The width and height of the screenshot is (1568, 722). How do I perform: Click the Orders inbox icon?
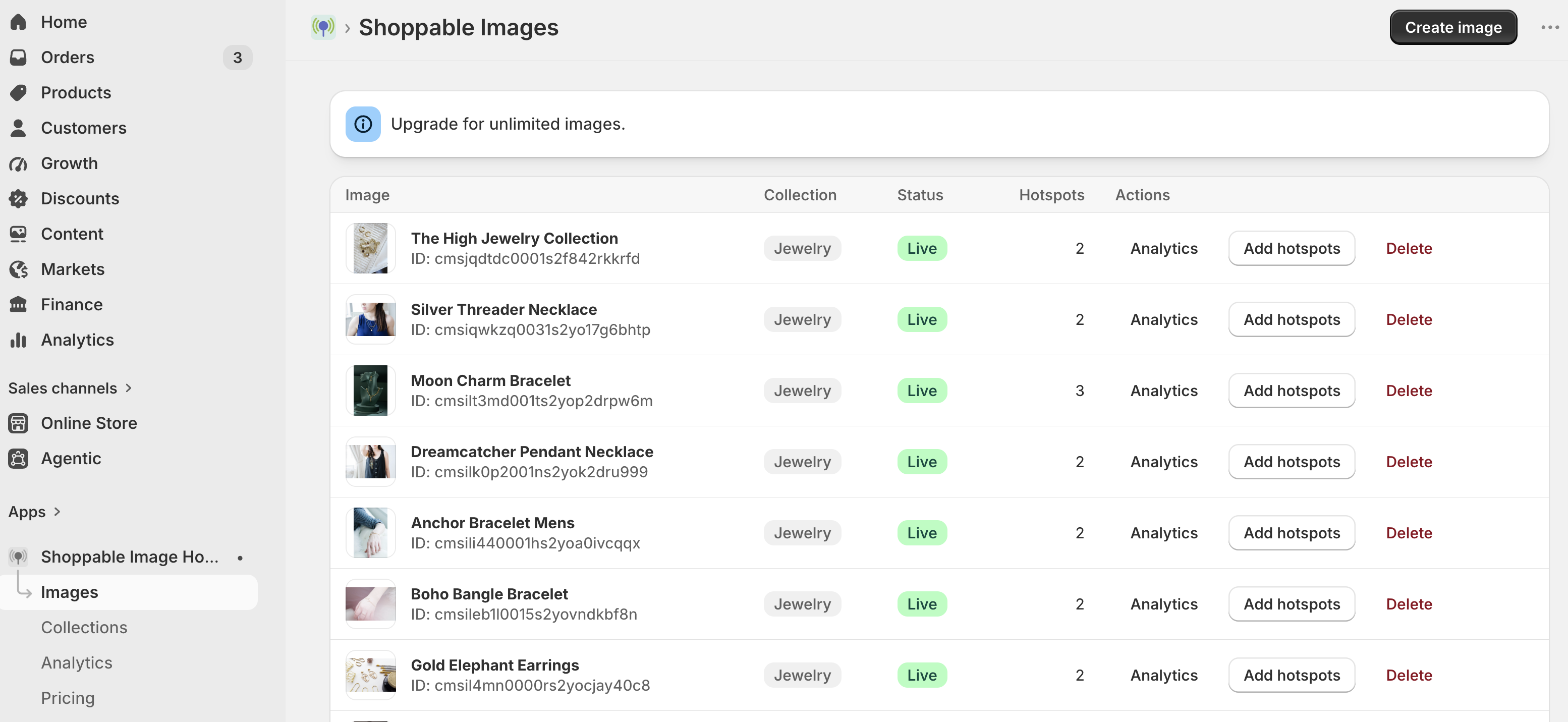18,57
